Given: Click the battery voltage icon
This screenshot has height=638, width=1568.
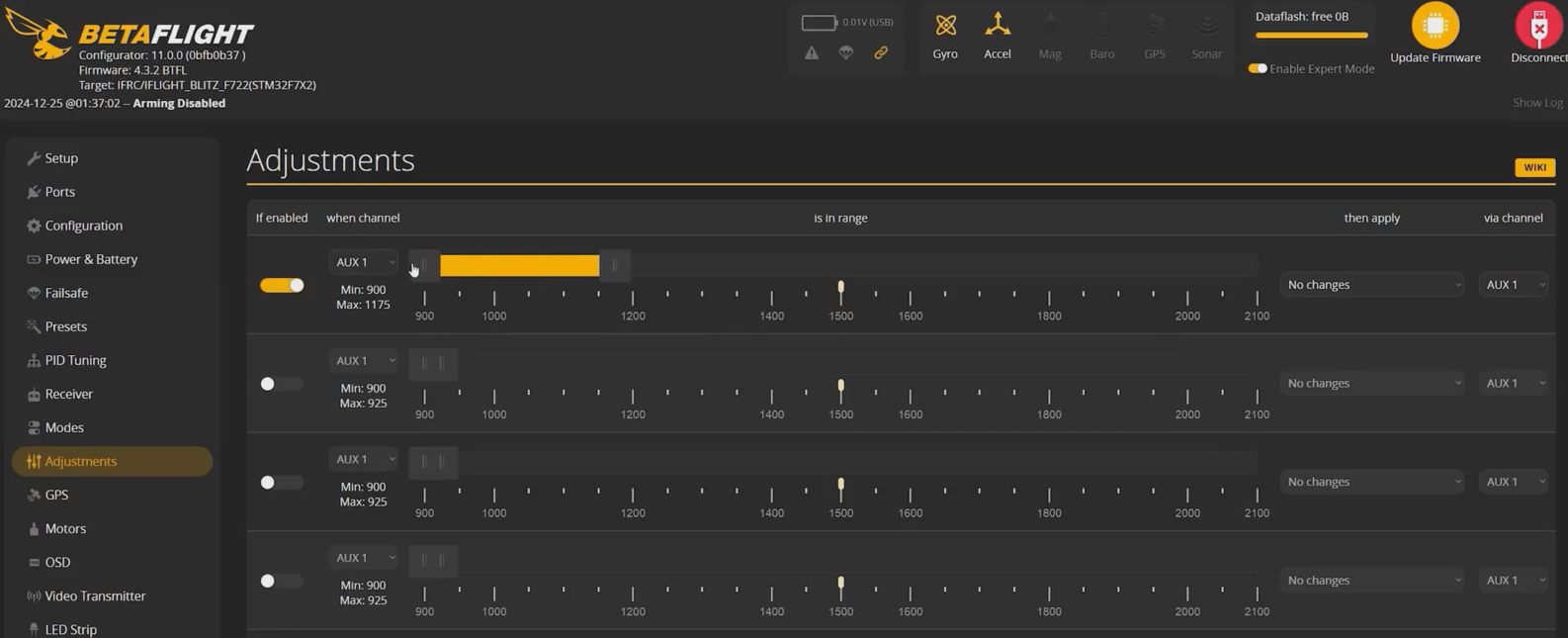Looking at the screenshot, I should pyautogui.click(x=819, y=22).
